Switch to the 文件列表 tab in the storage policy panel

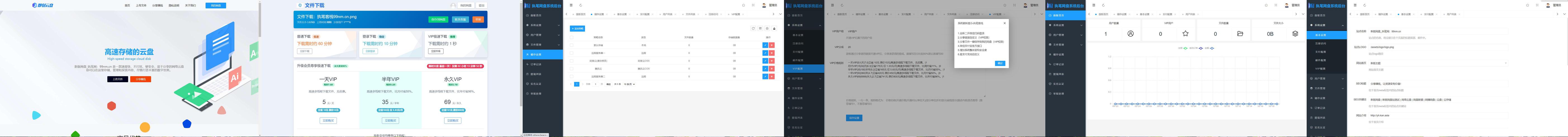[x=690, y=14]
